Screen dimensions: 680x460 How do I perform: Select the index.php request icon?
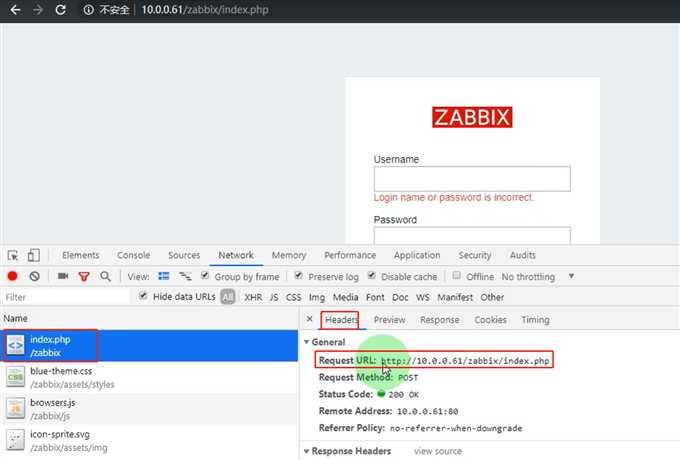click(x=15, y=346)
